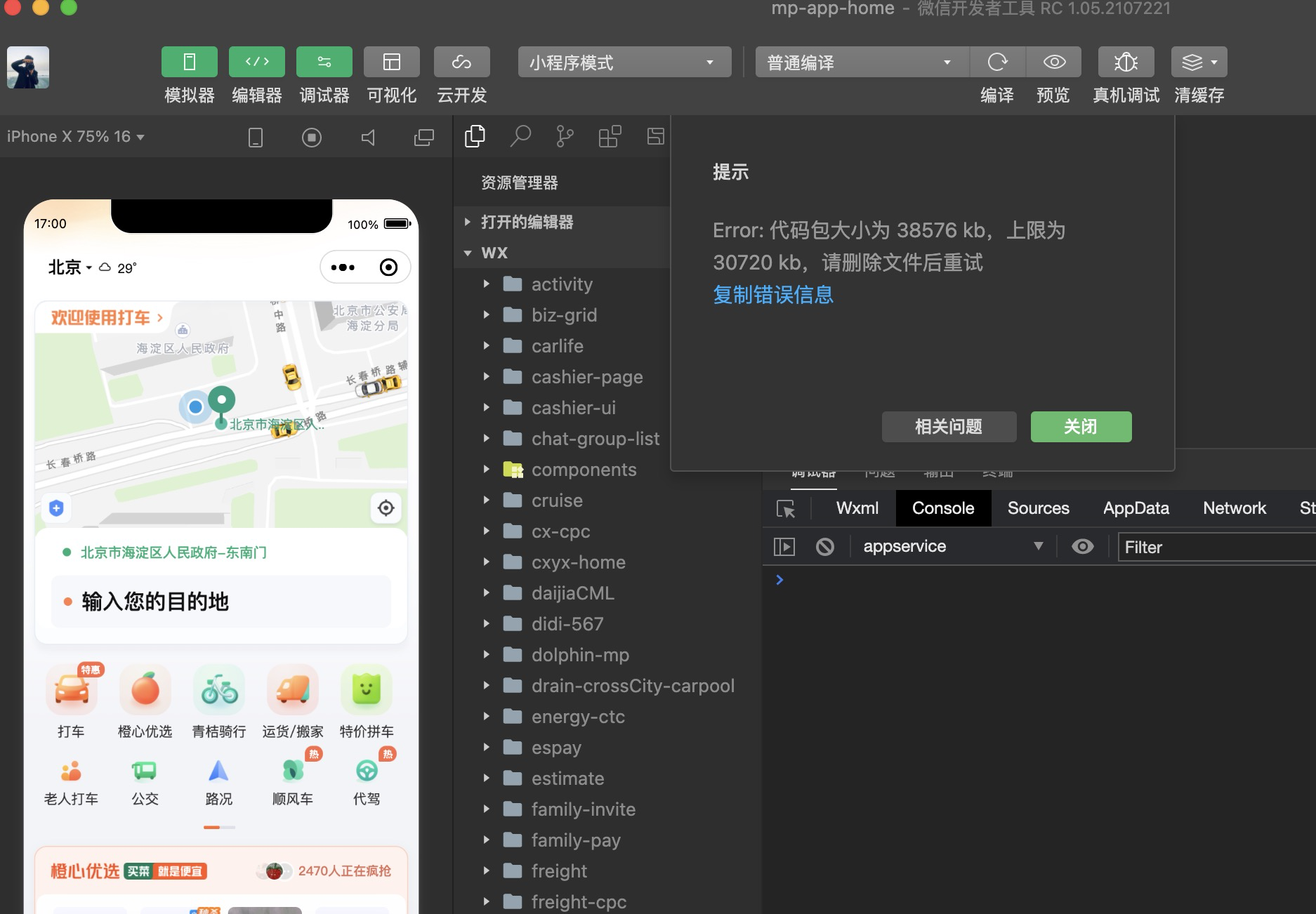This screenshot has height=914, width=1316.
Task: Open the source control branch icon
Action: pyautogui.click(x=565, y=136)
